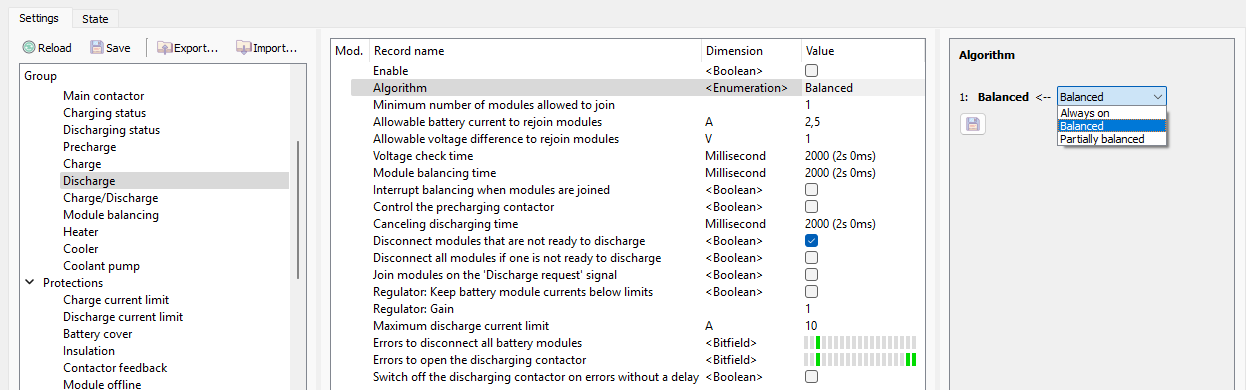Screen dimensions: 1246x390
Task: Toggle Switch off discharging contactor without delay
Action: pyautogui.click(x=811, y=377)
